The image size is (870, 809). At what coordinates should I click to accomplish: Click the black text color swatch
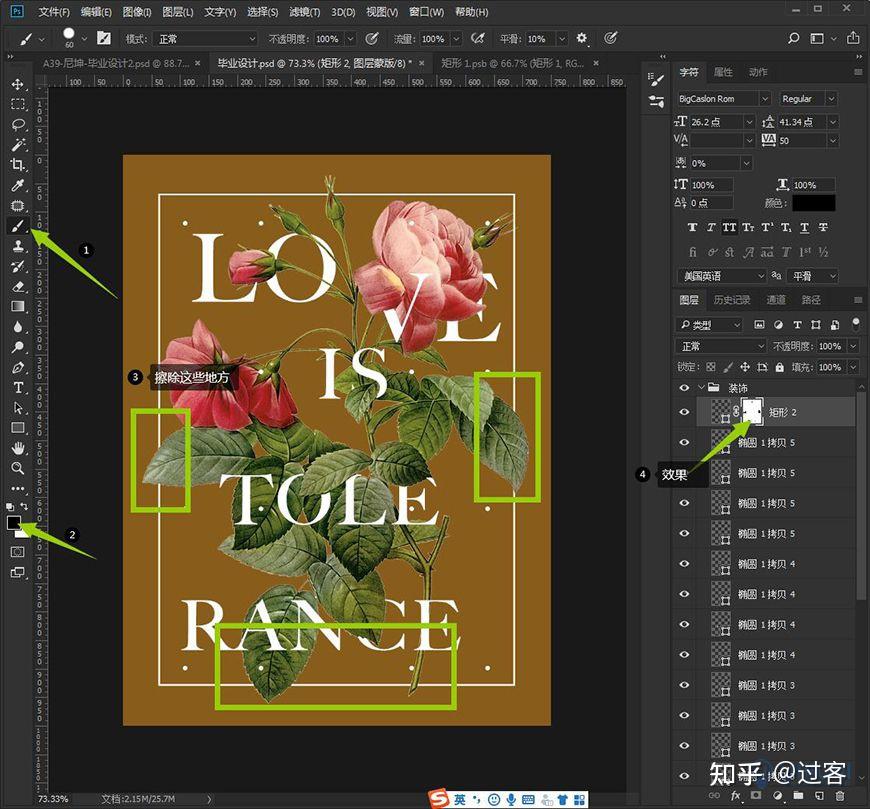(x=813, y=203)
